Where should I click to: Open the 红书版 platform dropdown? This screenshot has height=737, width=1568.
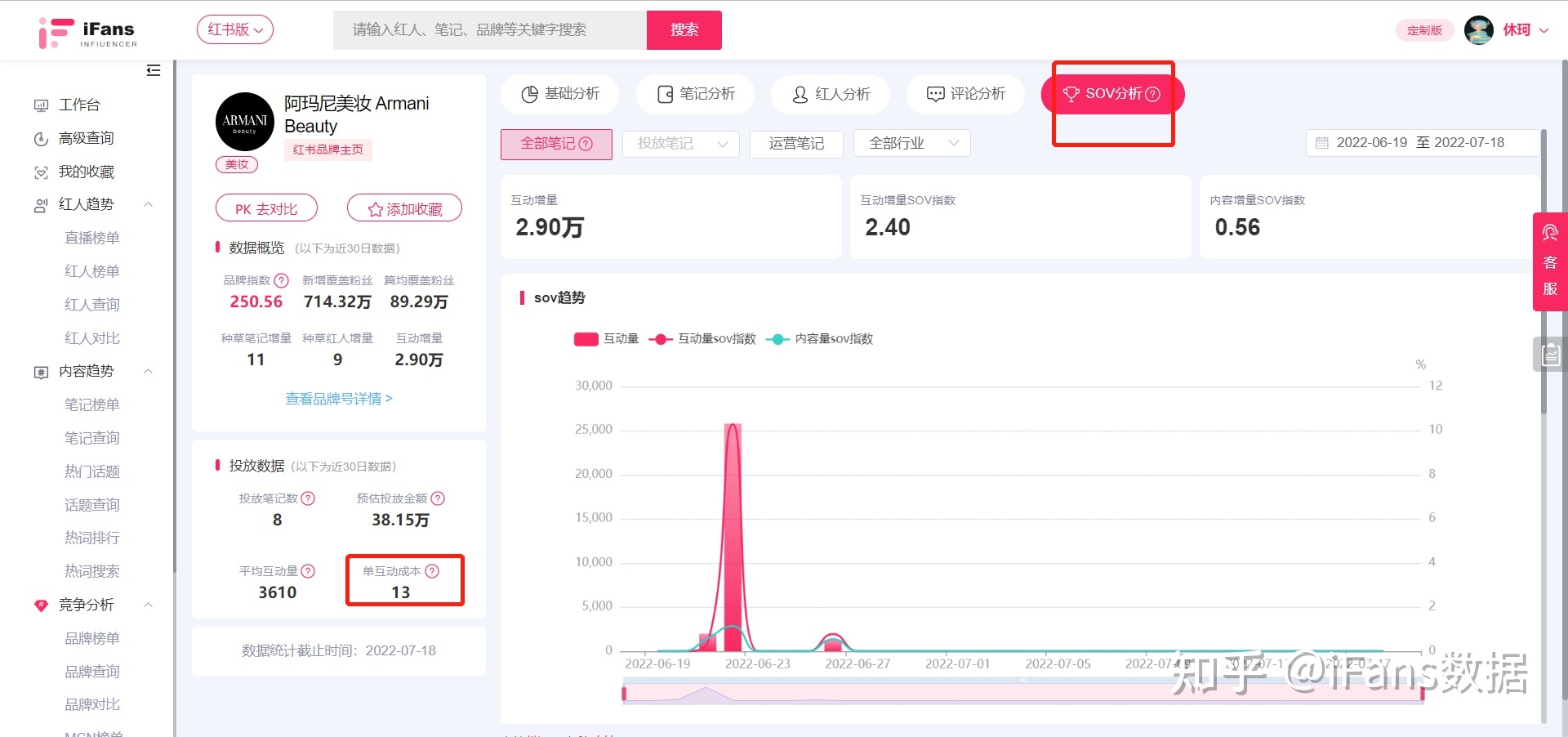click(x=234, y=30)
